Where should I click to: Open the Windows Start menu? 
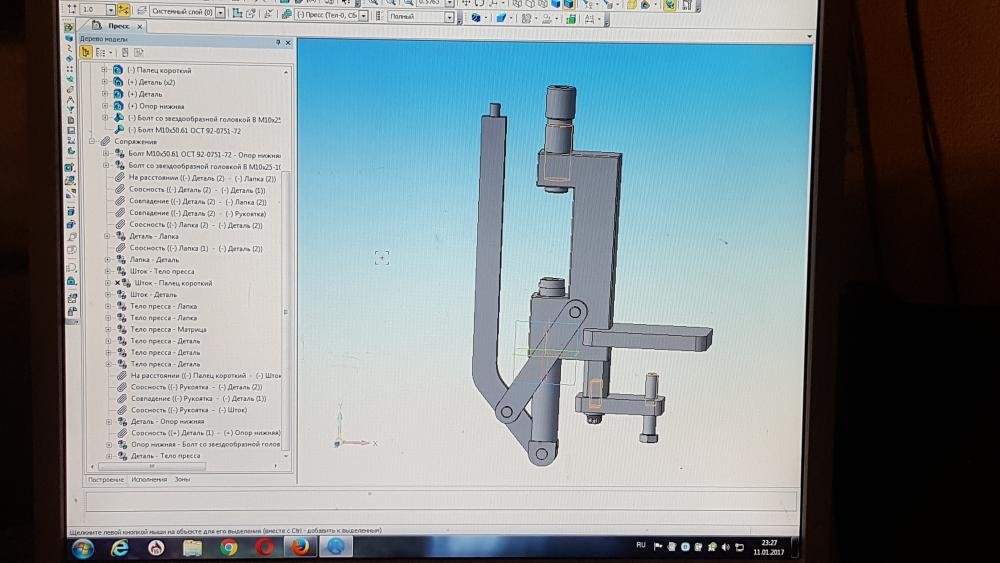coord(82,548)
